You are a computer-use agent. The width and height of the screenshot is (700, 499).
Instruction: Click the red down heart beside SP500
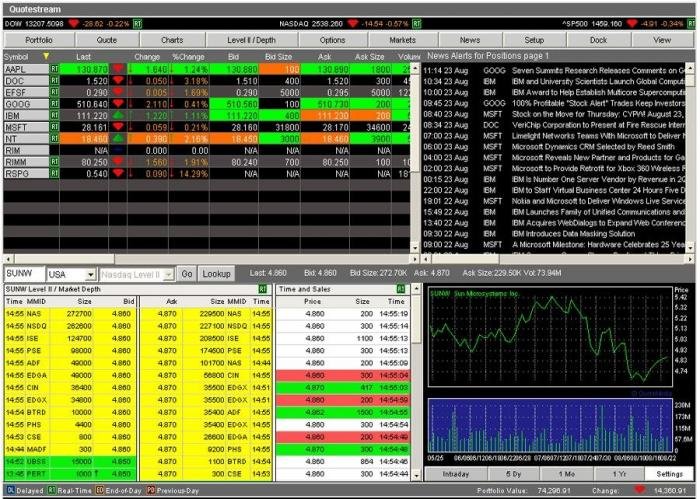[x=632, y=23]
